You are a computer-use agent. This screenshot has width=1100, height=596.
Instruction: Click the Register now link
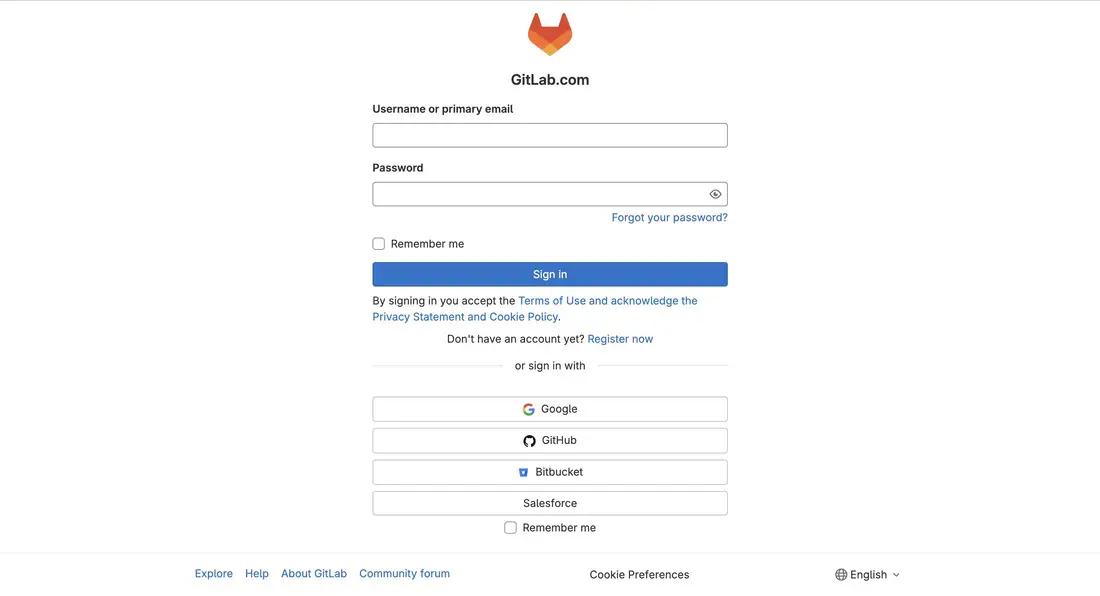click(620, 339)
